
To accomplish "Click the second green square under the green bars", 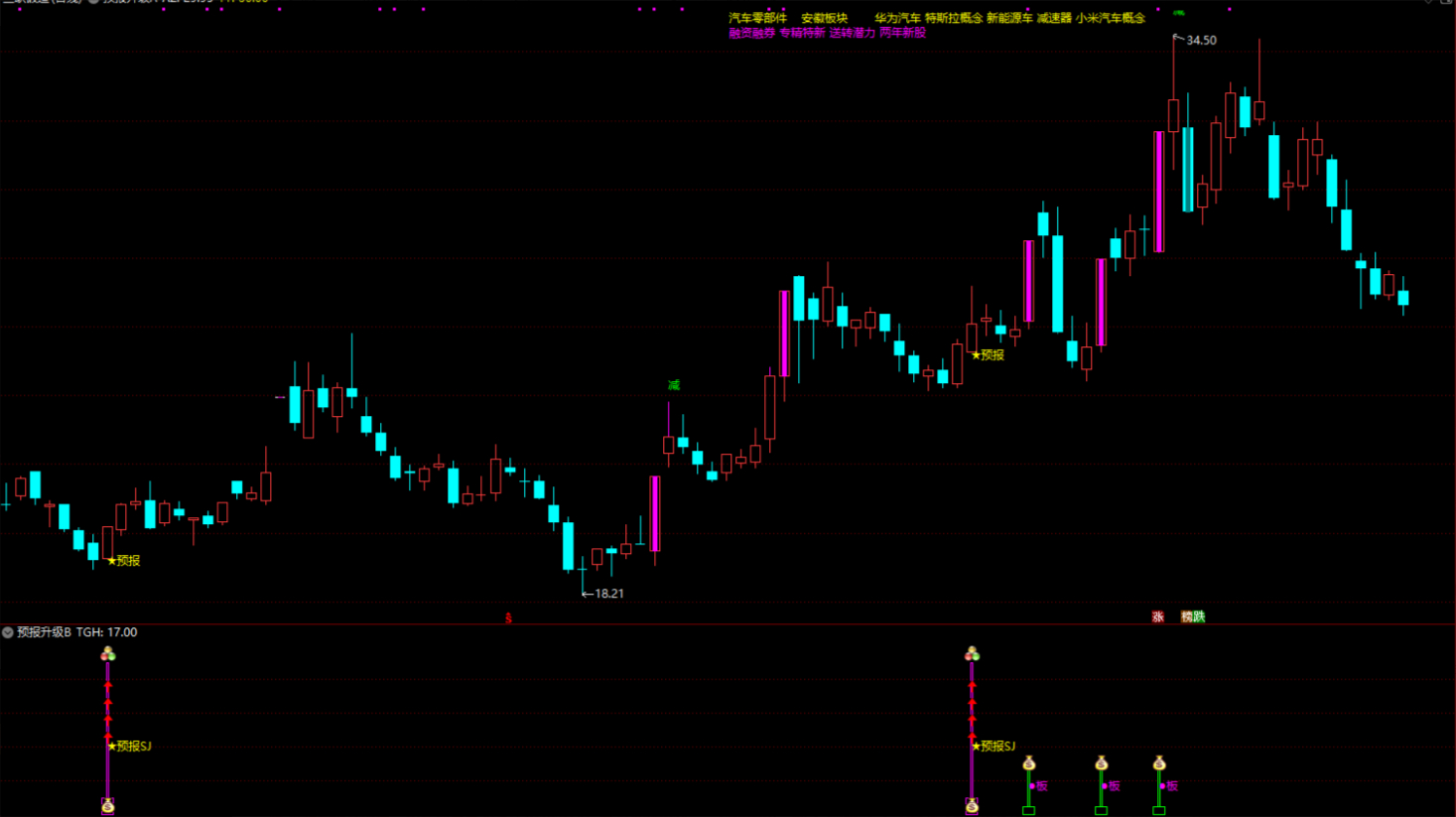I will click(1102, 811).
